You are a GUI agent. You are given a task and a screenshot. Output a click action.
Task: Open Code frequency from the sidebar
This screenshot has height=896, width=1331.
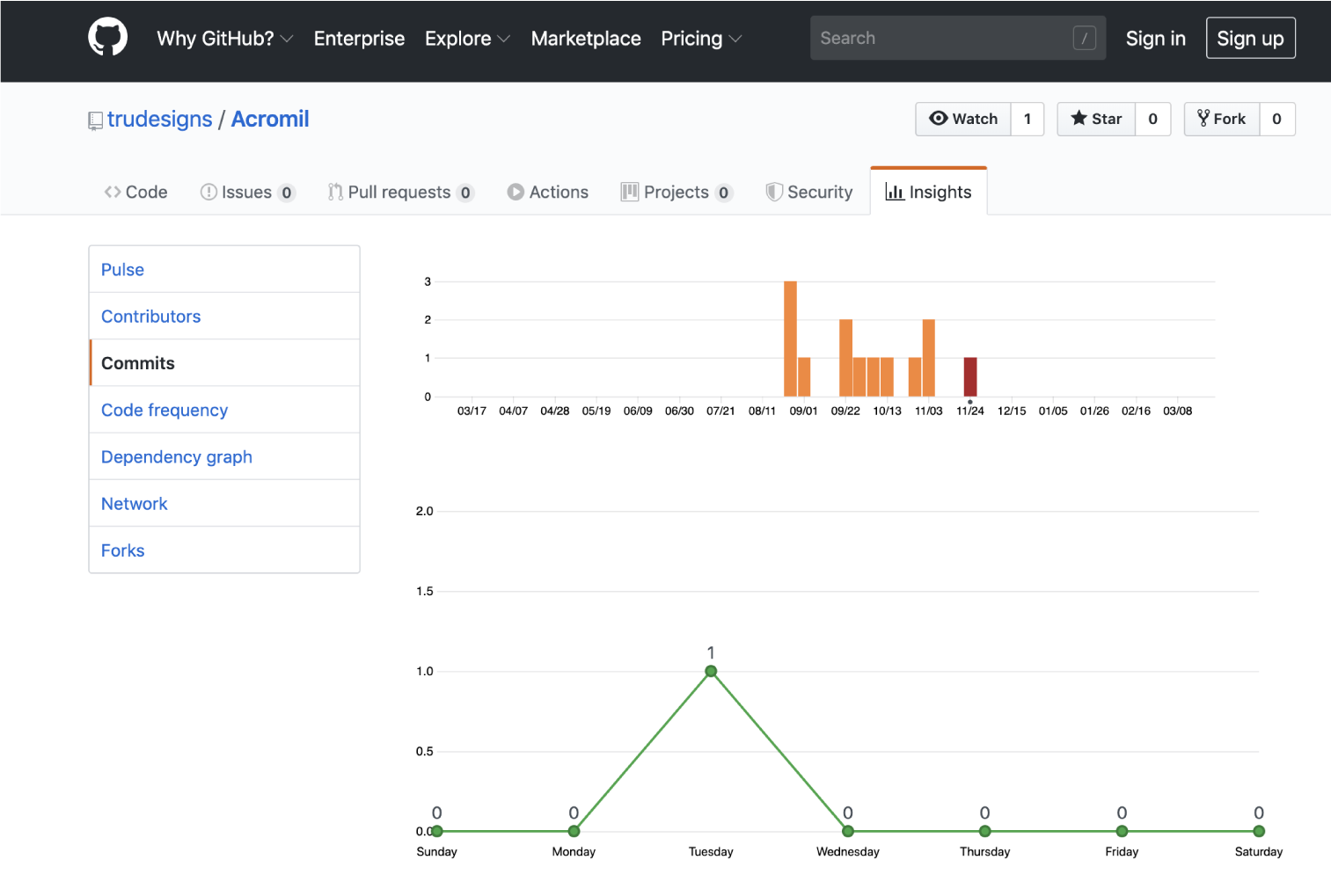click(164, 410)
